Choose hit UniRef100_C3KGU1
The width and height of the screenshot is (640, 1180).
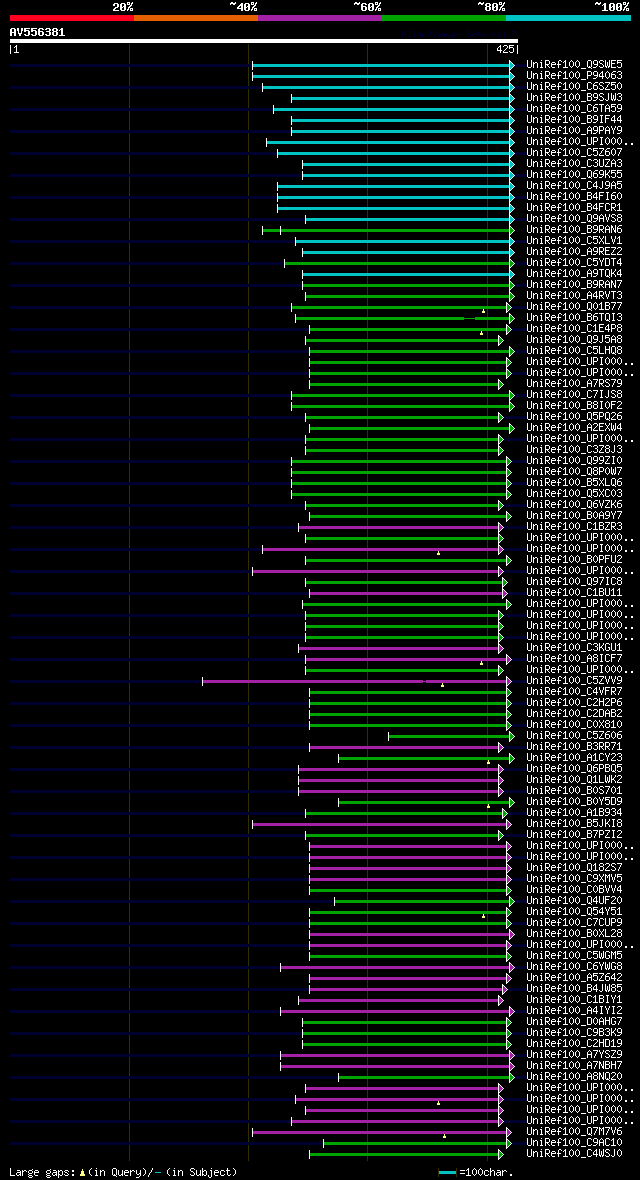pos(574,647)
